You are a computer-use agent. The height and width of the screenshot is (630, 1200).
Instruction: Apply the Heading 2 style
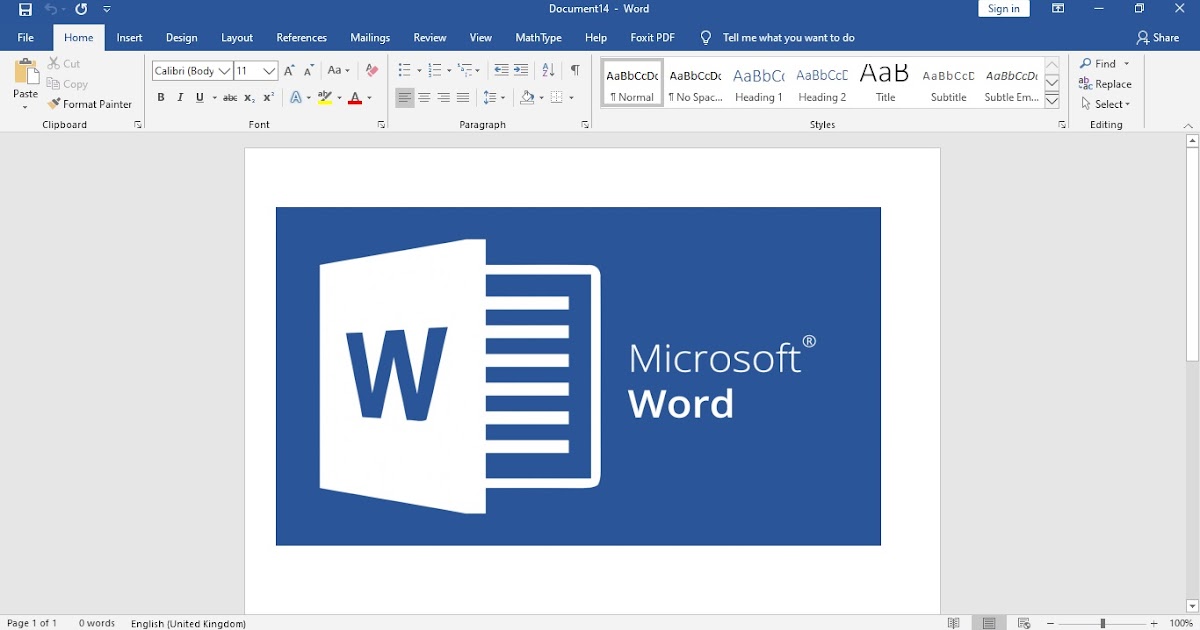click(822, 84)
